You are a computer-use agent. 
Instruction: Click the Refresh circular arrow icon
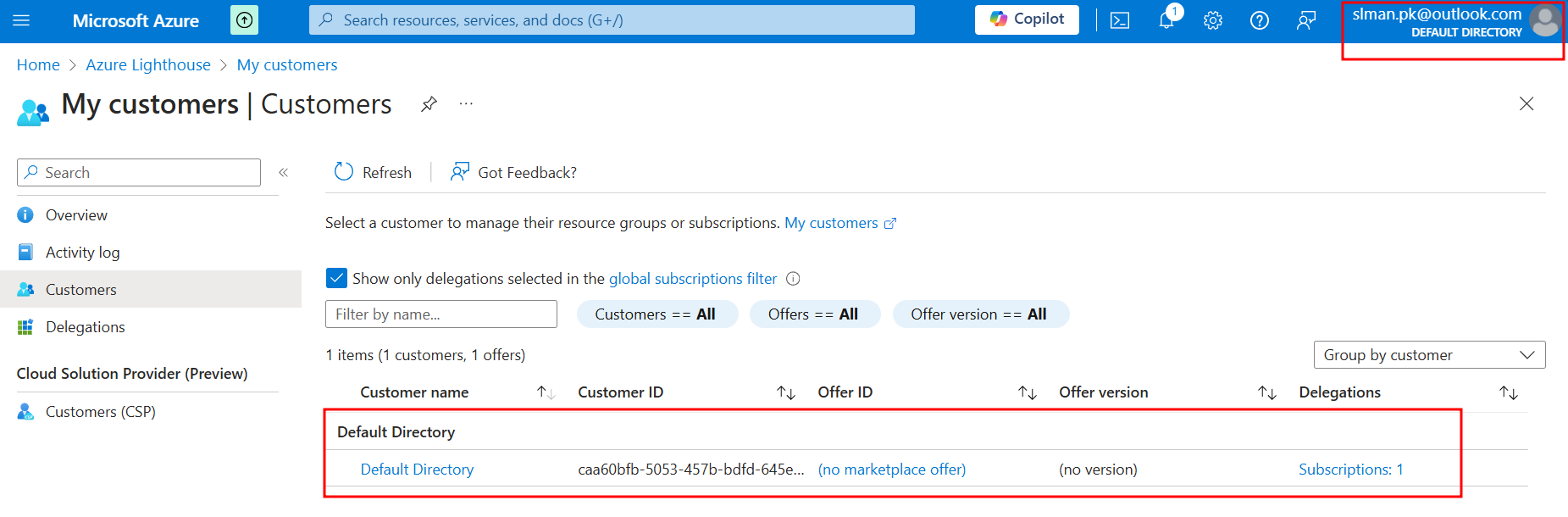343,172
